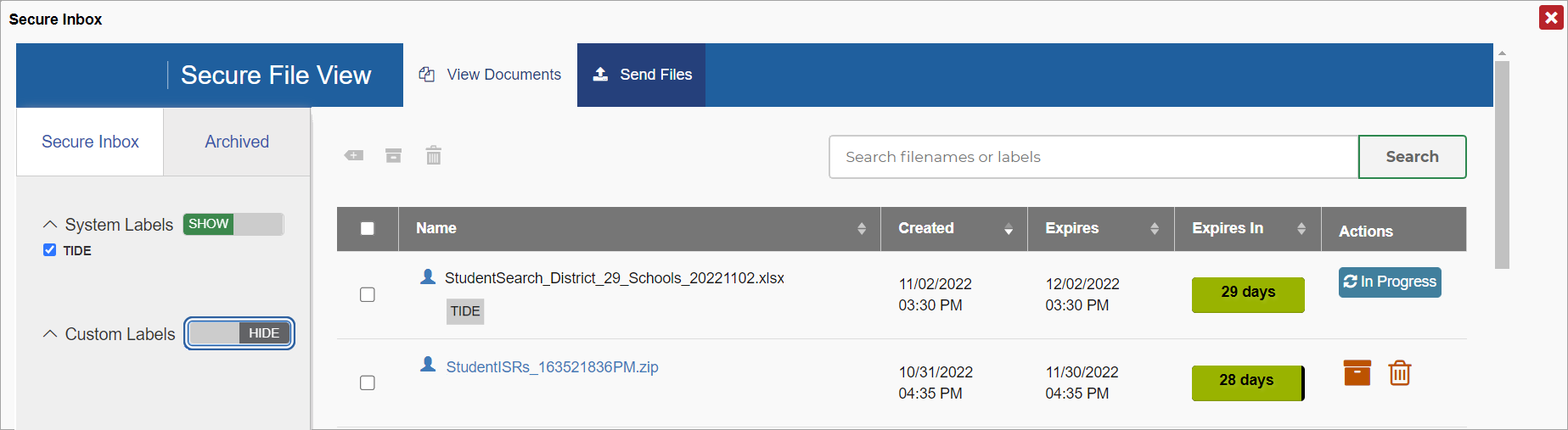This screenshot has height=430, width=1568.
Task: Collapse the Custom Labels section
Action: click(x=50, y=333)
